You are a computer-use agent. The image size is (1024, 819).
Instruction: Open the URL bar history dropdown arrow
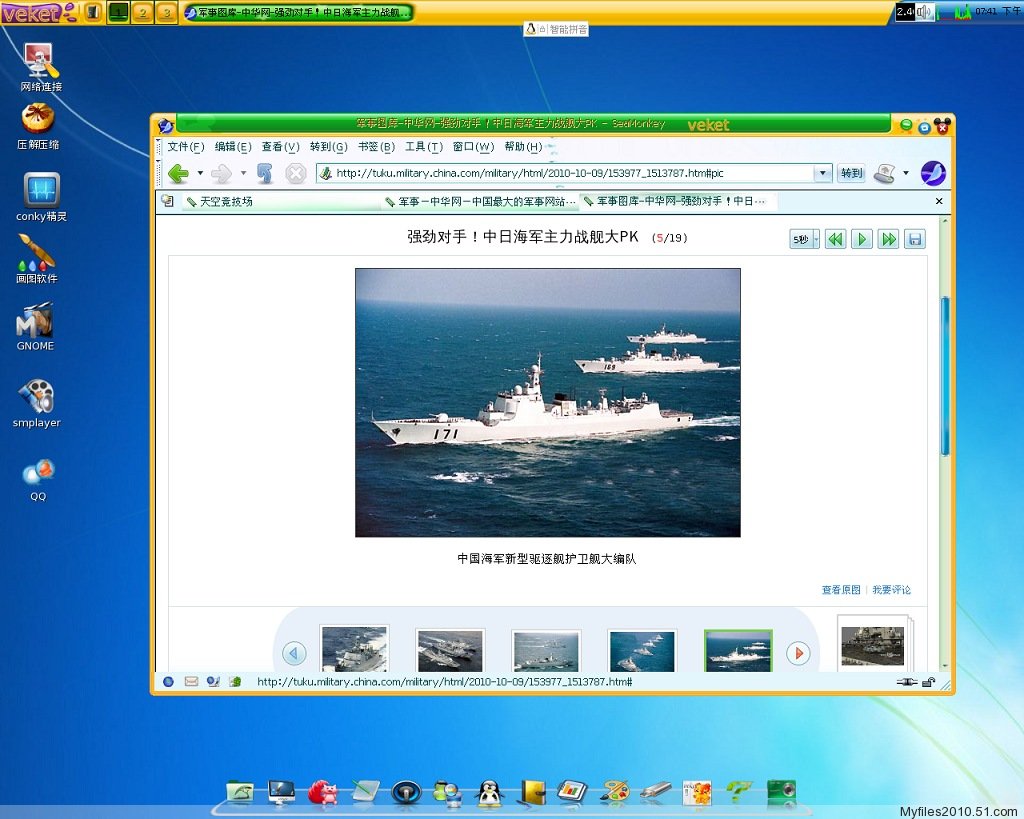823,174
